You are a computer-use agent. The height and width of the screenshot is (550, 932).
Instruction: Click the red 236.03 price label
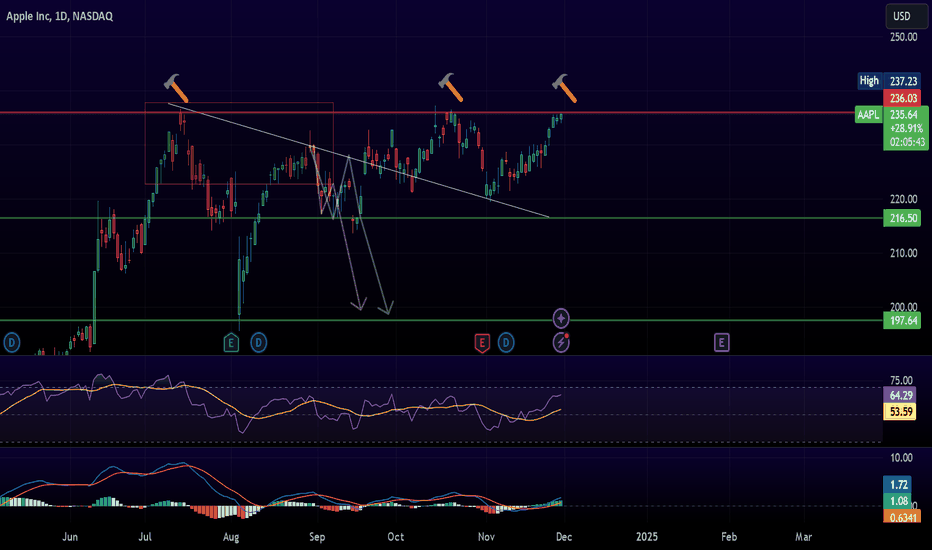(x=902, y=98)
